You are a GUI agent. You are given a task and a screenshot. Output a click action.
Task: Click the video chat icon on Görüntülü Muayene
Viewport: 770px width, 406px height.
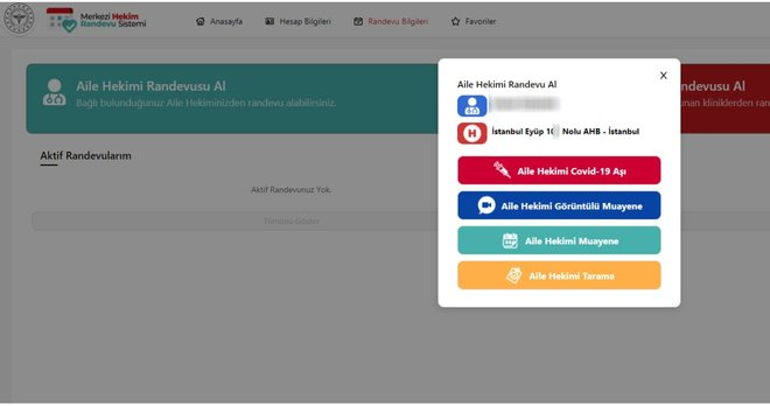point(487,206)
